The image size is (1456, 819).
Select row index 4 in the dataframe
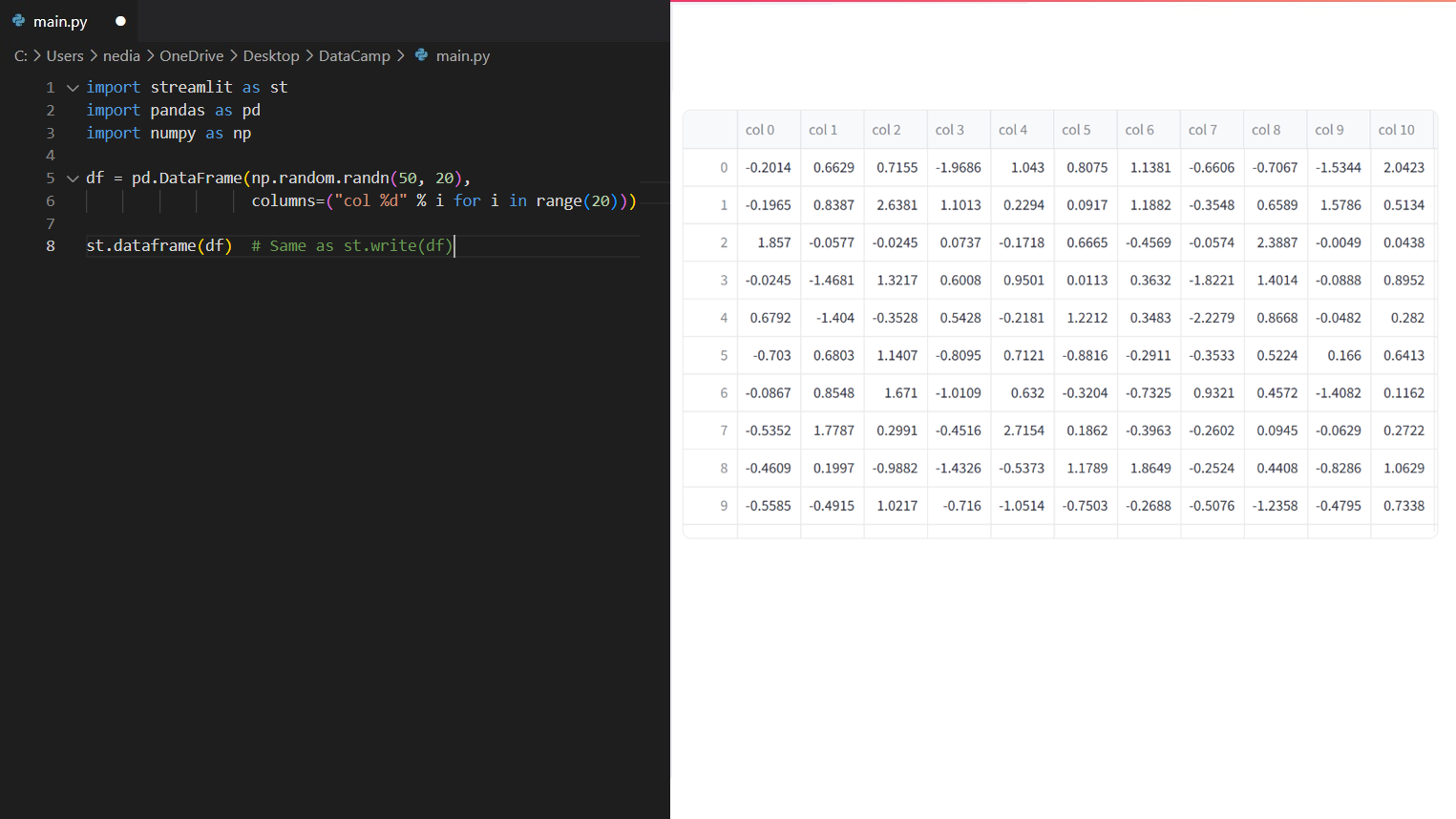723,318
